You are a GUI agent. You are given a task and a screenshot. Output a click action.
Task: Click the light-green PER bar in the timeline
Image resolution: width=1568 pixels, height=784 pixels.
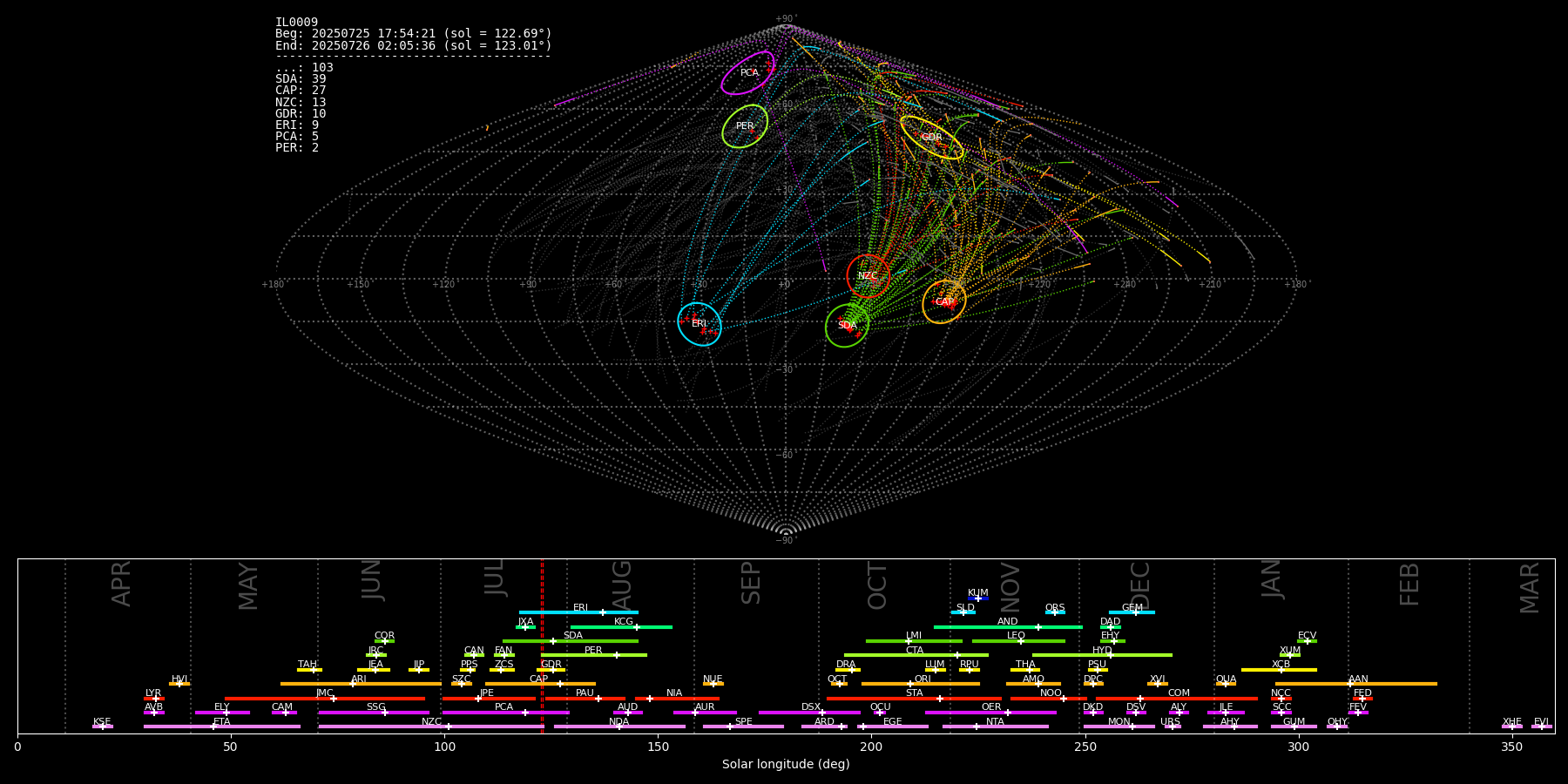pyautogui.click(x=594, y=655)
